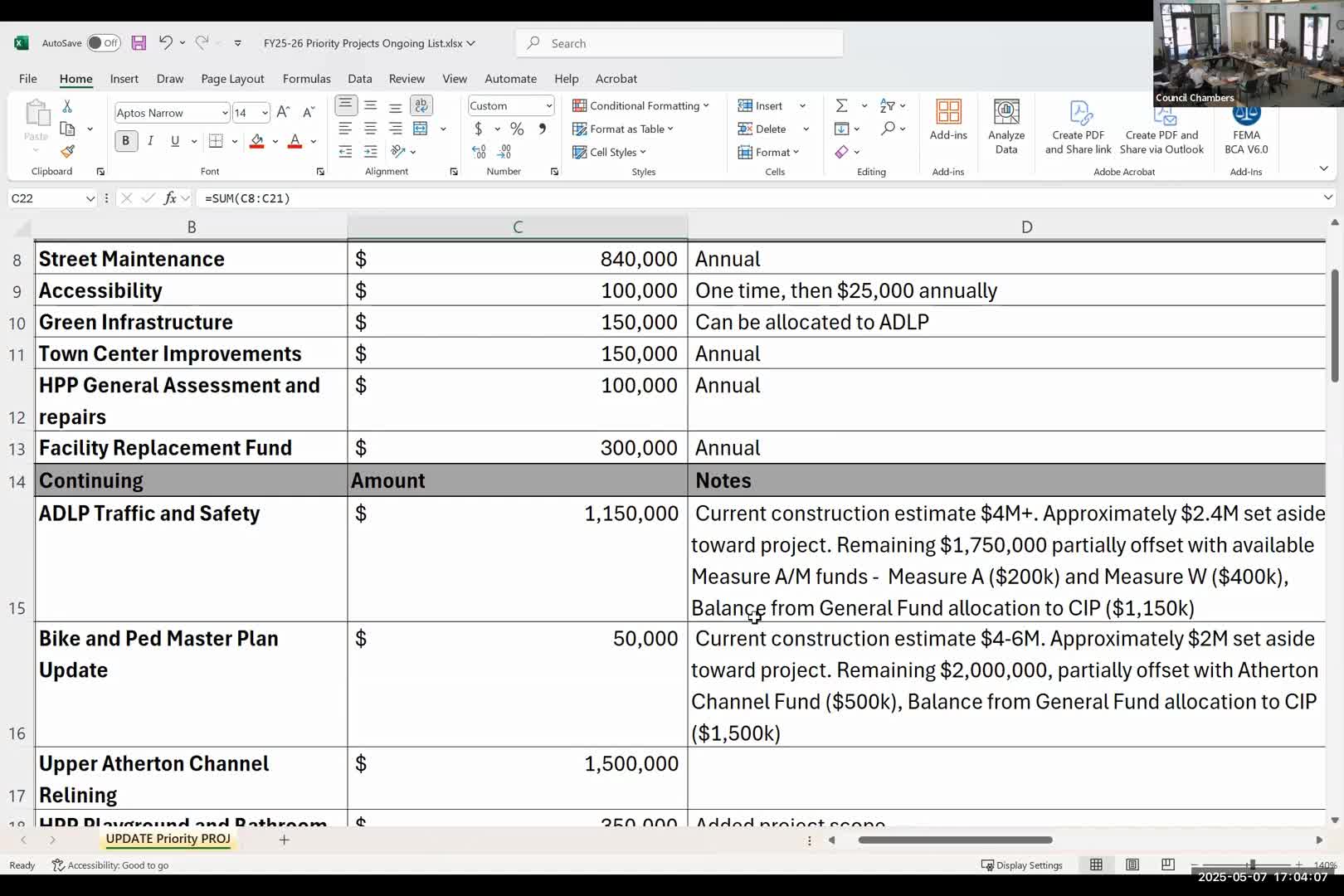Click the Percent Style icon

click(517, 129)
